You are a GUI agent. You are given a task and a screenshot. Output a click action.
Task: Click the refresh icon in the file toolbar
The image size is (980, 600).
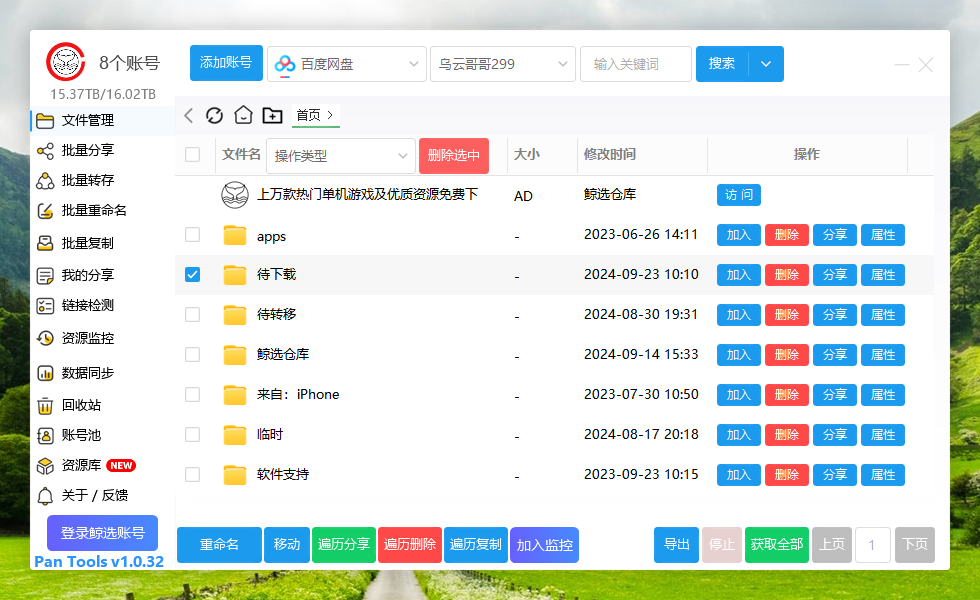pyautogui.click(x=214, y=115)
